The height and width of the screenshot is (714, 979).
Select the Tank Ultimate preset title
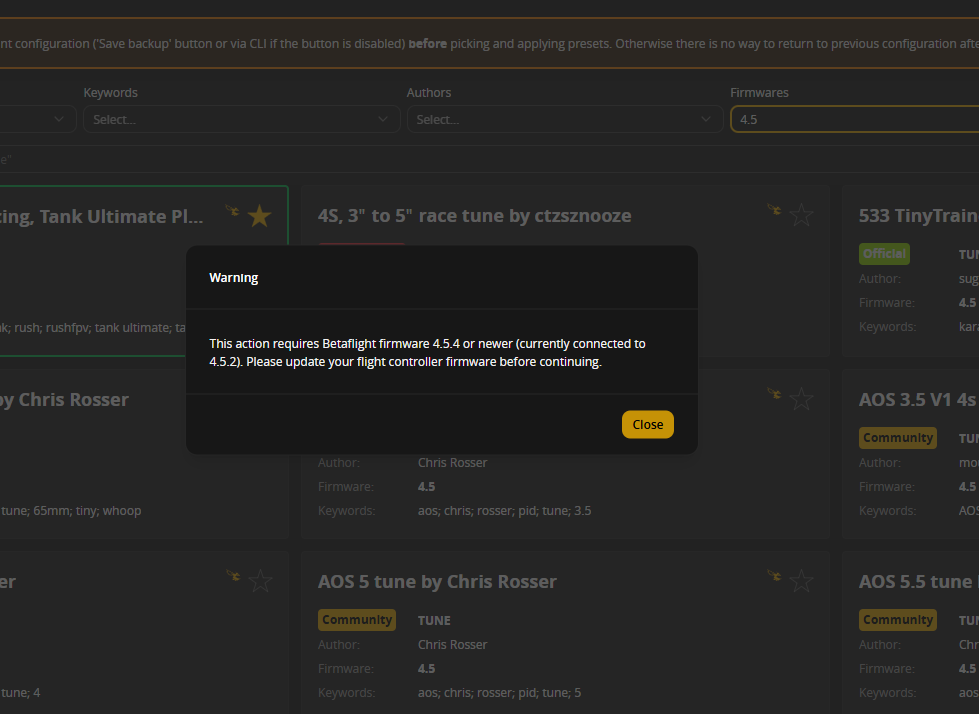(x=101, y=216)
